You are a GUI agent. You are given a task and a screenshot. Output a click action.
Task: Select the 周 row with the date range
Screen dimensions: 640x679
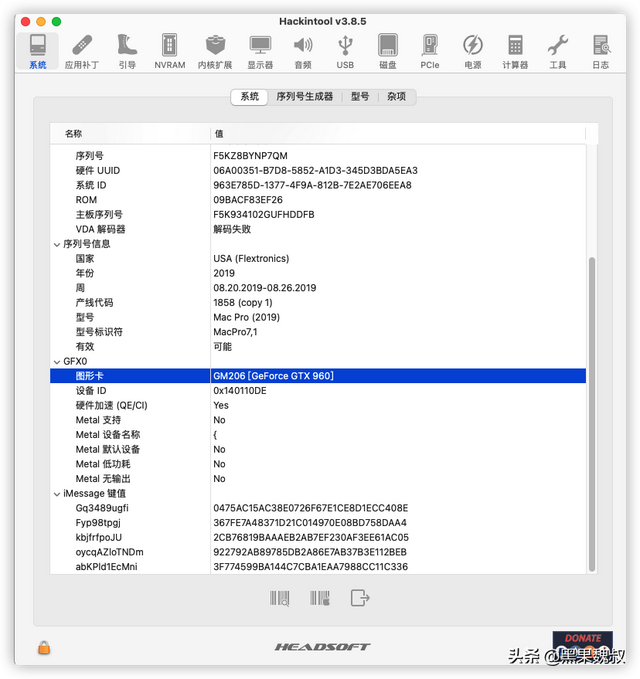(x=318, y=288)
